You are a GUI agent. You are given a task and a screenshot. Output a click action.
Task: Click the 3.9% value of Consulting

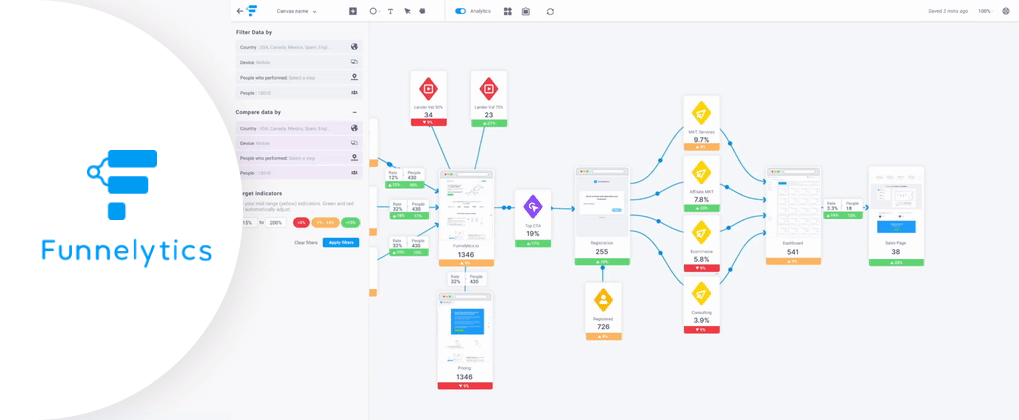pos(701,320)
